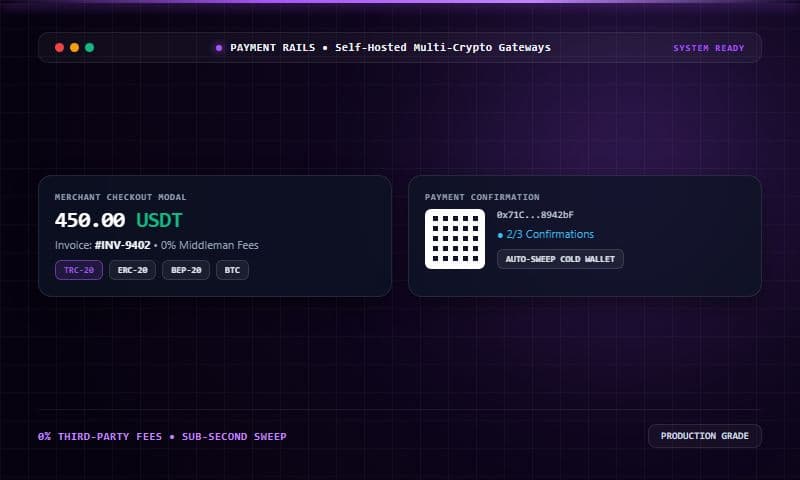Click the 0% THIRD-PARTY FEES footer text
800x480 pixels.
pyautogui.click(x=99, y=437)
